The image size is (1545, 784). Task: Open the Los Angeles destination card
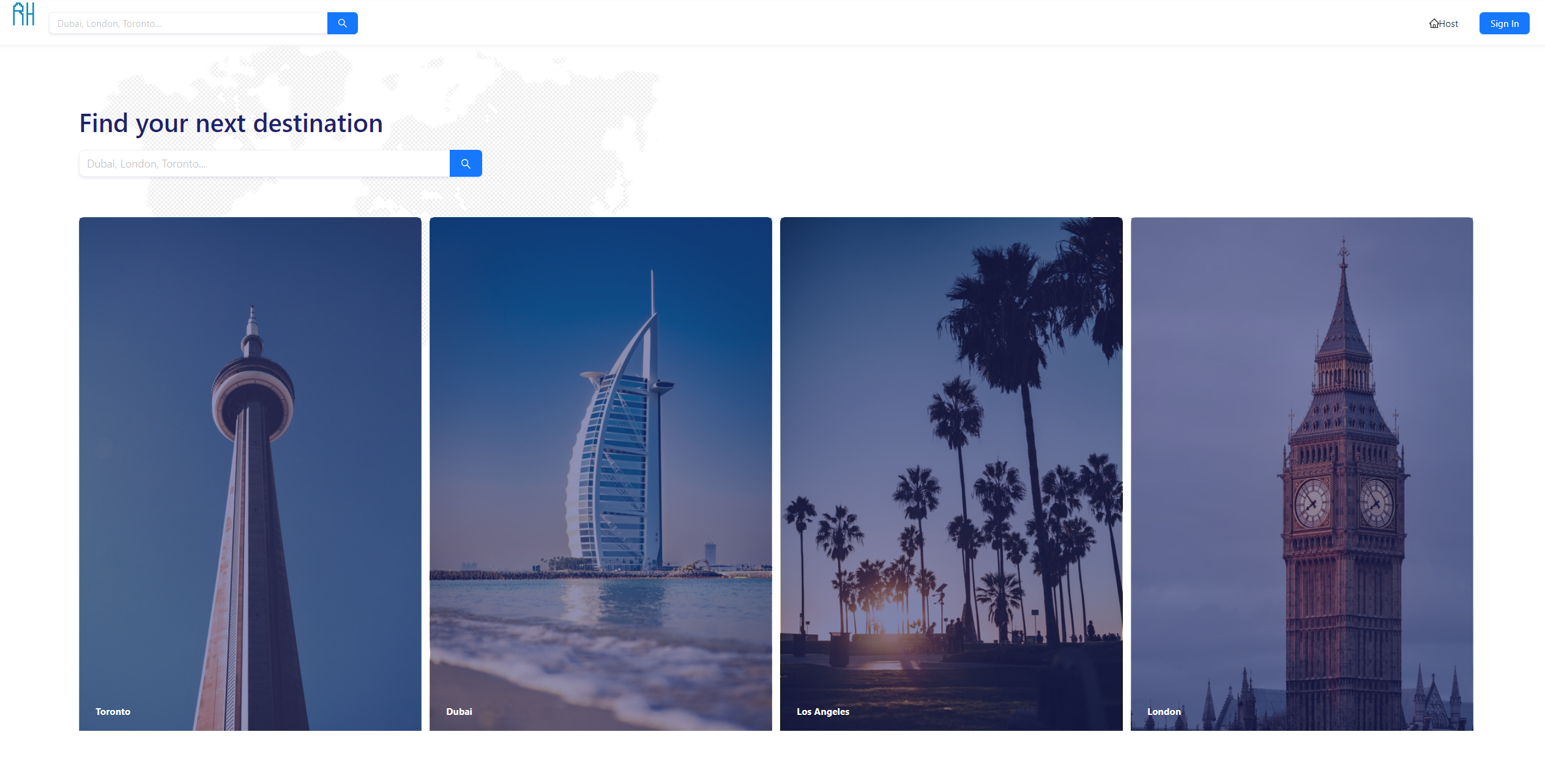pos(951,474)
